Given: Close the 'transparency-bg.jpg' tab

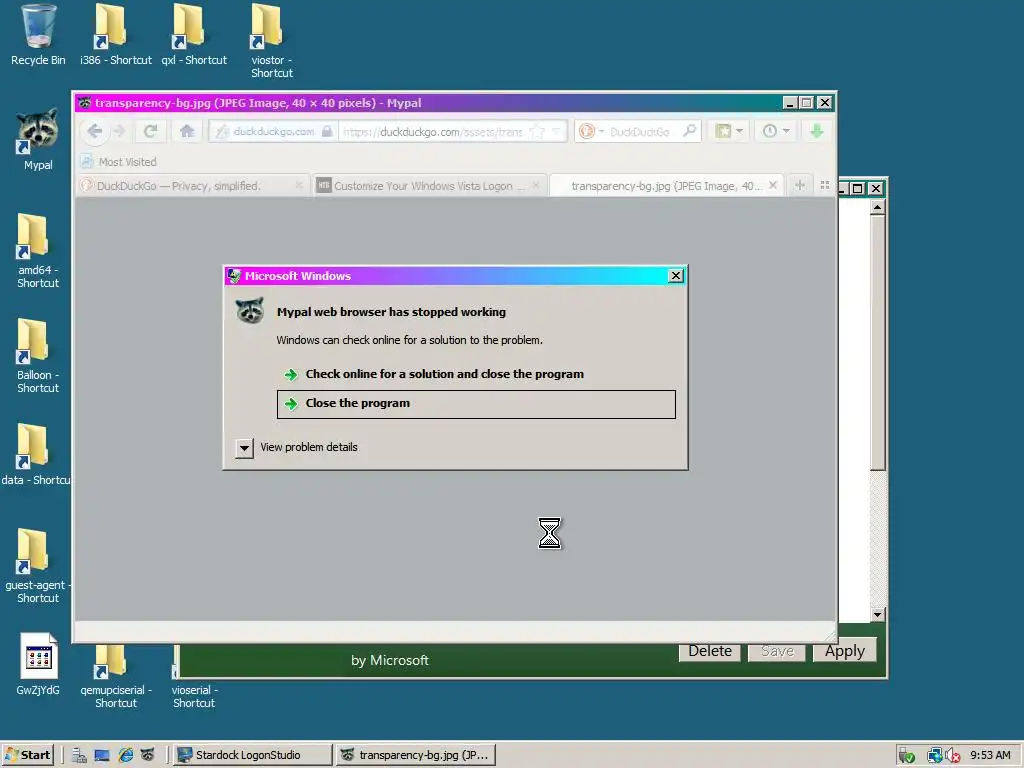Looking at the screenshot, I should [773, 185].
